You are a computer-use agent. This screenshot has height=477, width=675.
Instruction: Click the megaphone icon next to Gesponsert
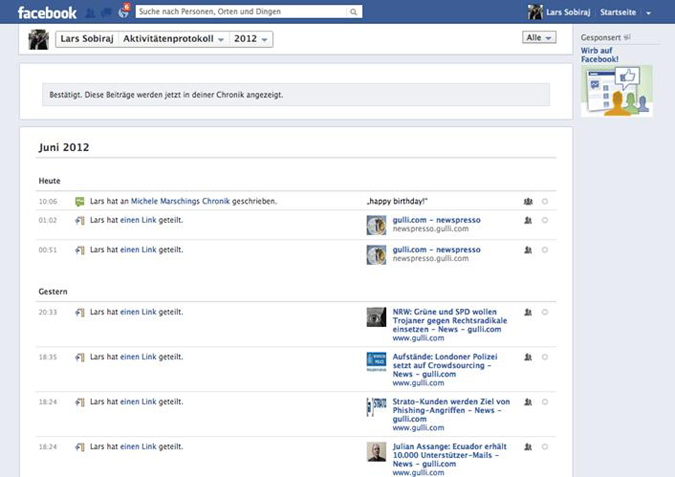tap(627, 37)
